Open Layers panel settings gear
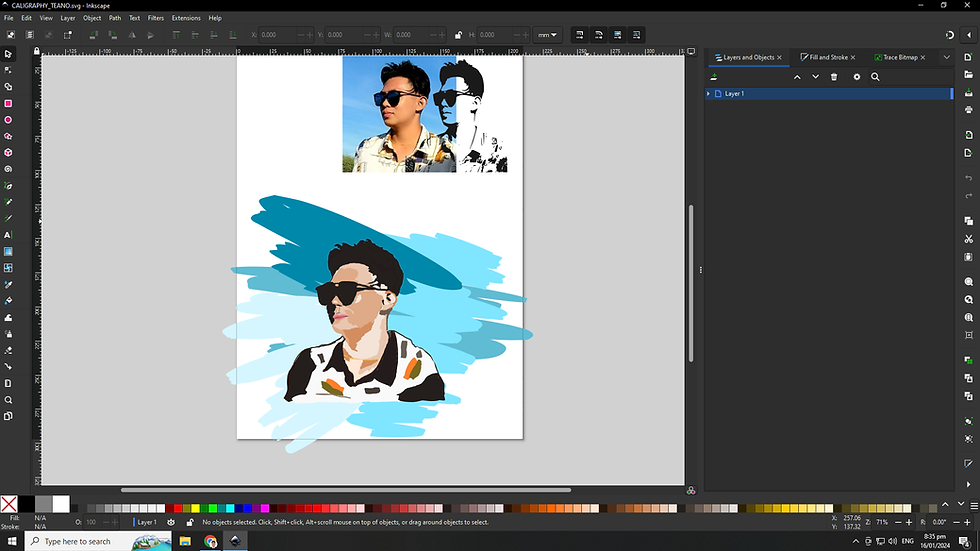980x551 pixels. (857, 77)
